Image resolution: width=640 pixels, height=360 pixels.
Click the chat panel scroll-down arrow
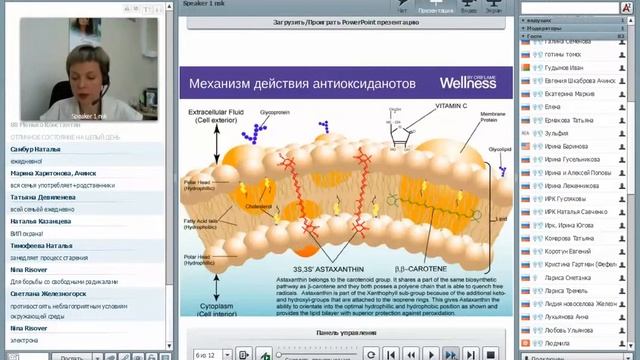tap(169, 346)
